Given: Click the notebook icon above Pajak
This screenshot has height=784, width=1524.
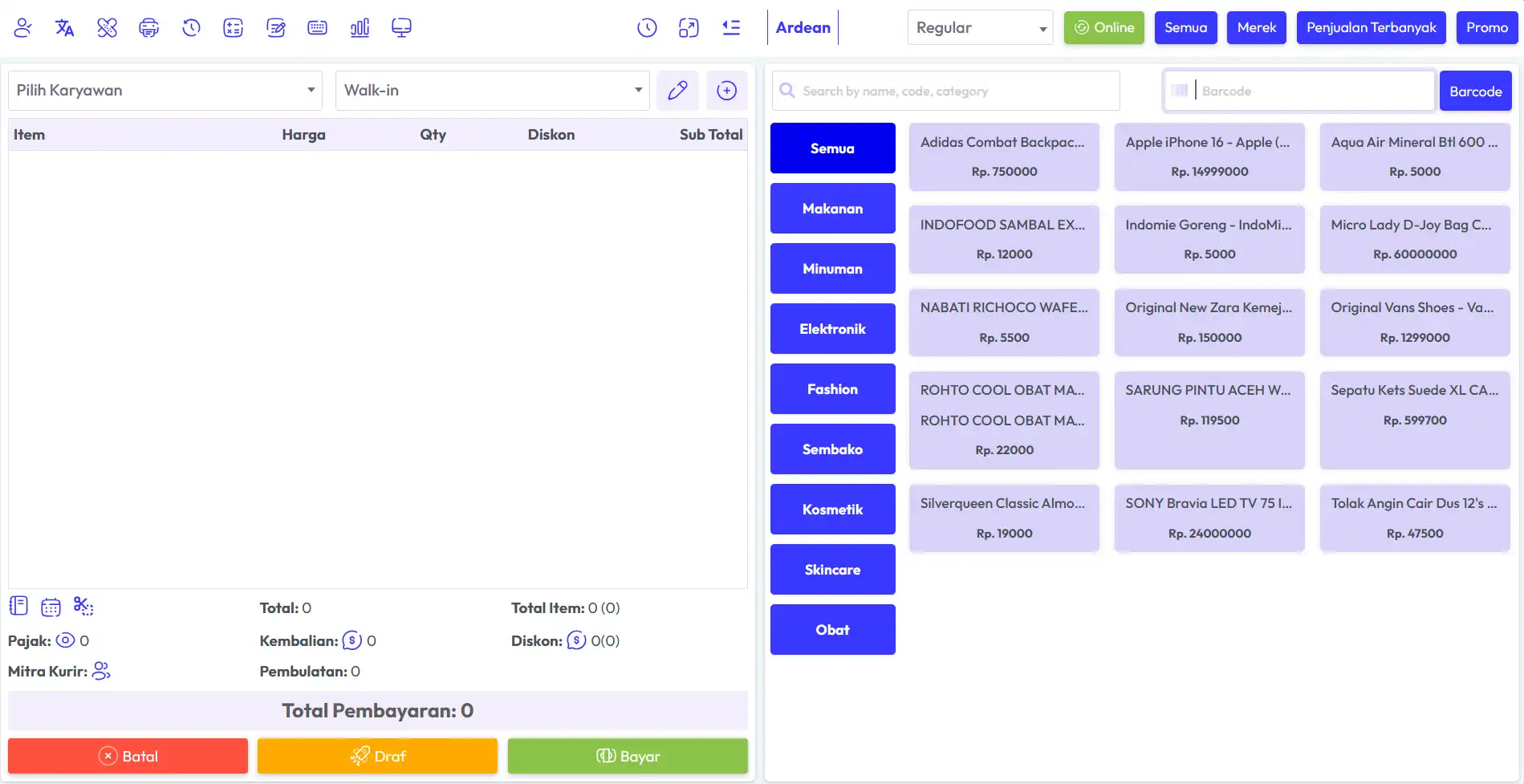Looking at the screenshot, I should [18, 606].
